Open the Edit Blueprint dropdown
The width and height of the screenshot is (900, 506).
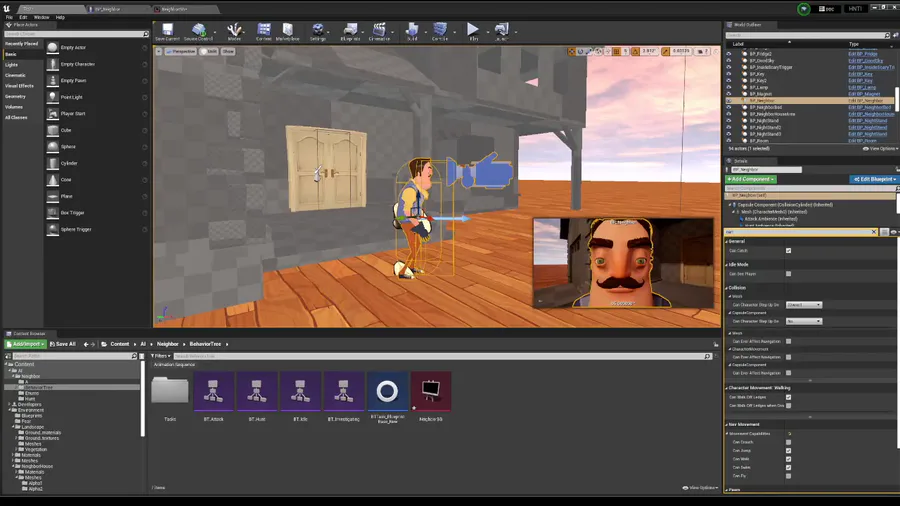(874, 179)
